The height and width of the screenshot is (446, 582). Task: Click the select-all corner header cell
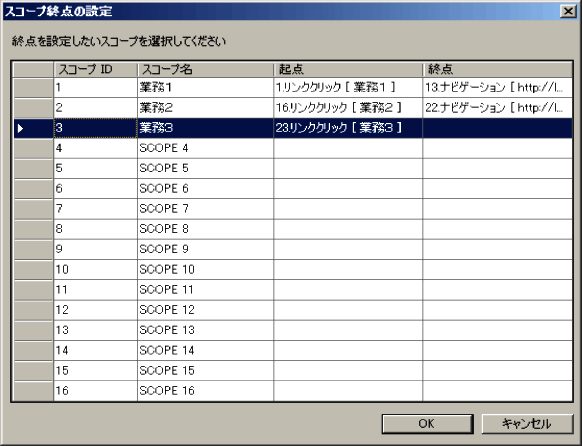click(x=33, y=69)
